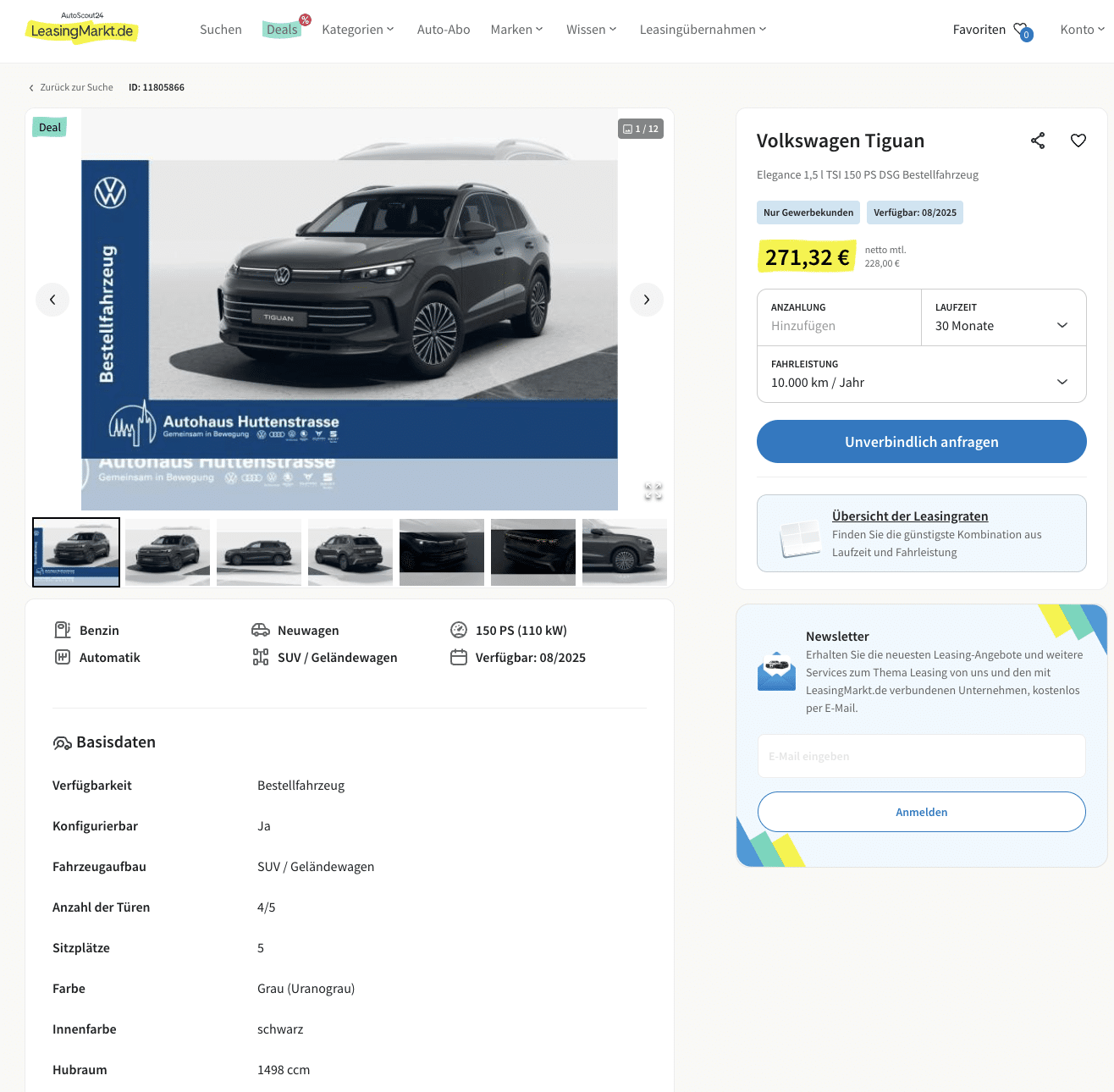This screenshot has width=1114, height=1092.
Task: Select the first gallery thumbnail with blue banner
Action: [76, 552]
